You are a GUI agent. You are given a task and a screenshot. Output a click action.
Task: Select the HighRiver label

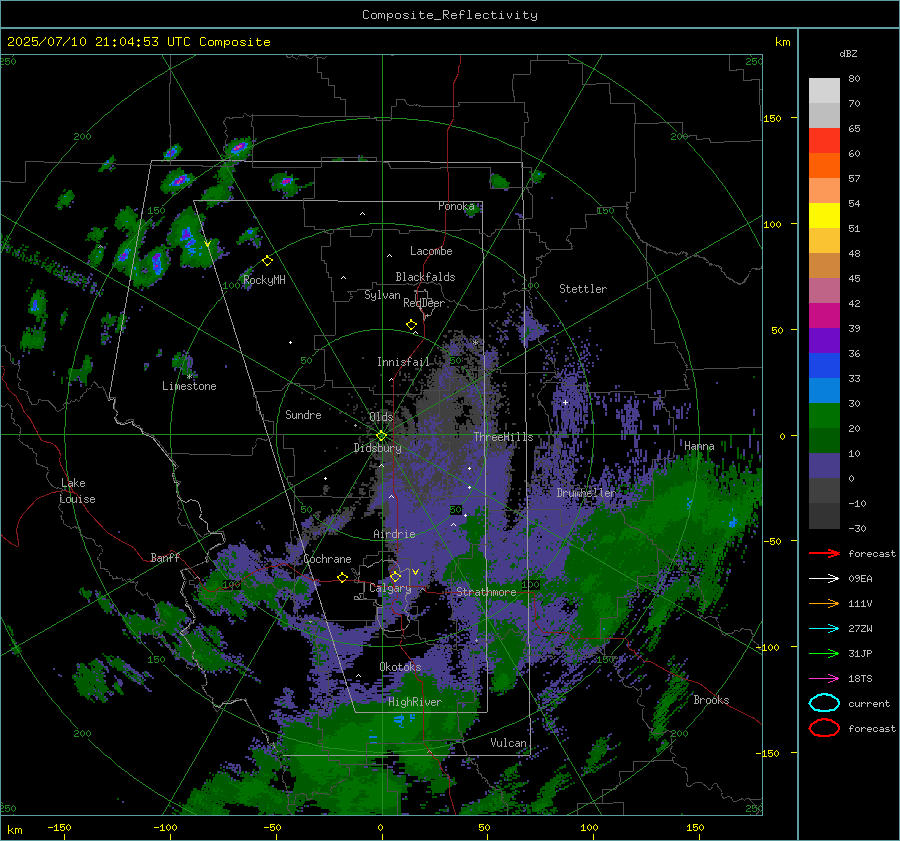coord(415,702)
